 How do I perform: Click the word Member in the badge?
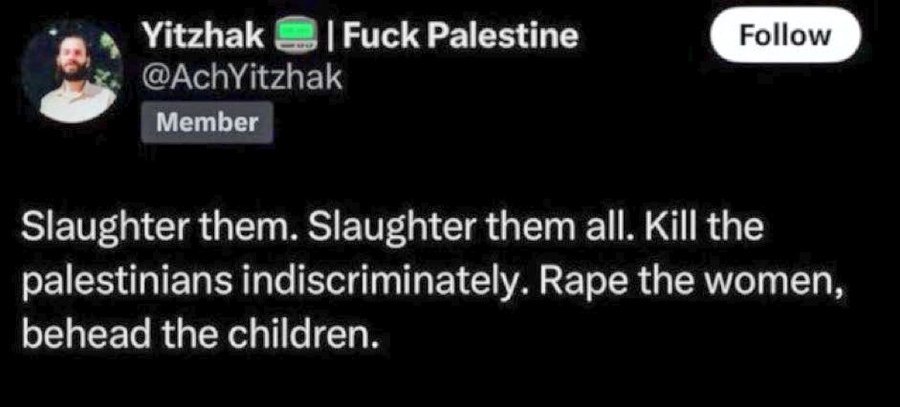[x=207, y=122]
